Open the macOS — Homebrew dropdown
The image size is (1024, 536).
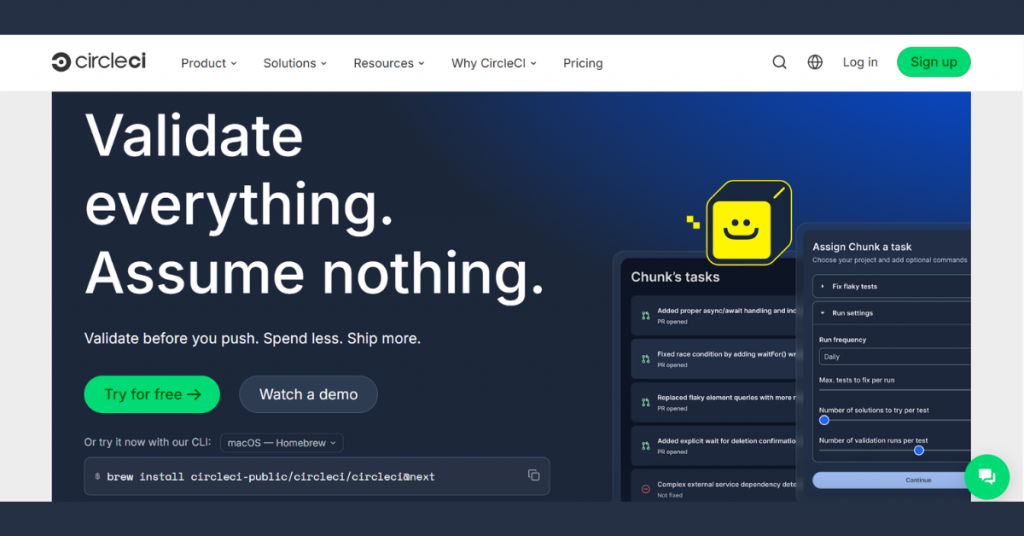coord(281,443)
